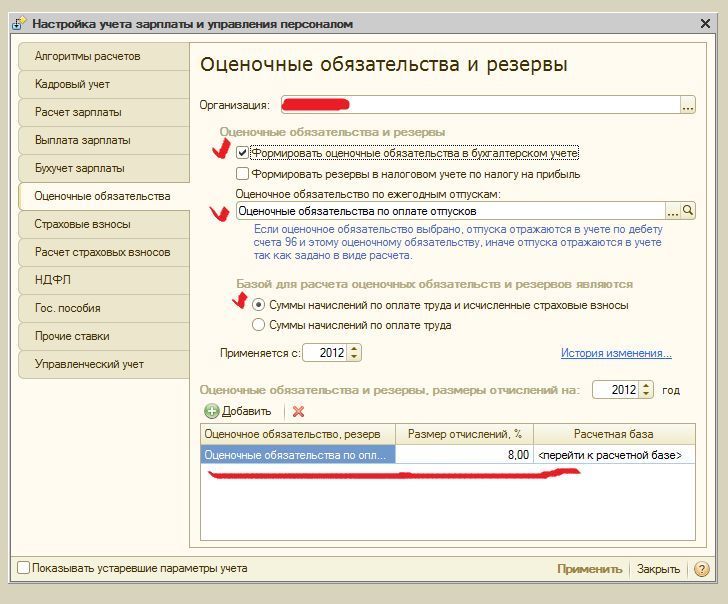
Task: Check Показывать устаревшие параметры учета
Action: point(24,569)
